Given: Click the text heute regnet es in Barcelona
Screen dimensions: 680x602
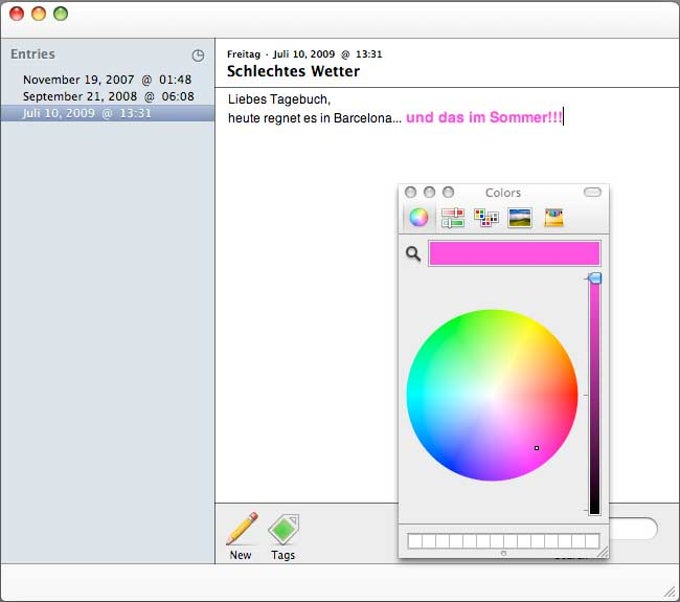Looking at the screenshot, I should tap(314, 118).
